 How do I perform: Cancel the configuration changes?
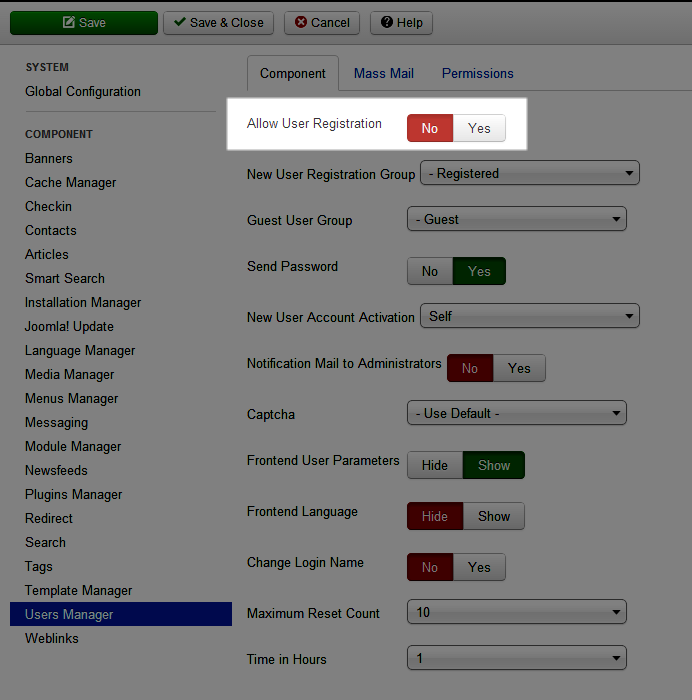point(321,22)
